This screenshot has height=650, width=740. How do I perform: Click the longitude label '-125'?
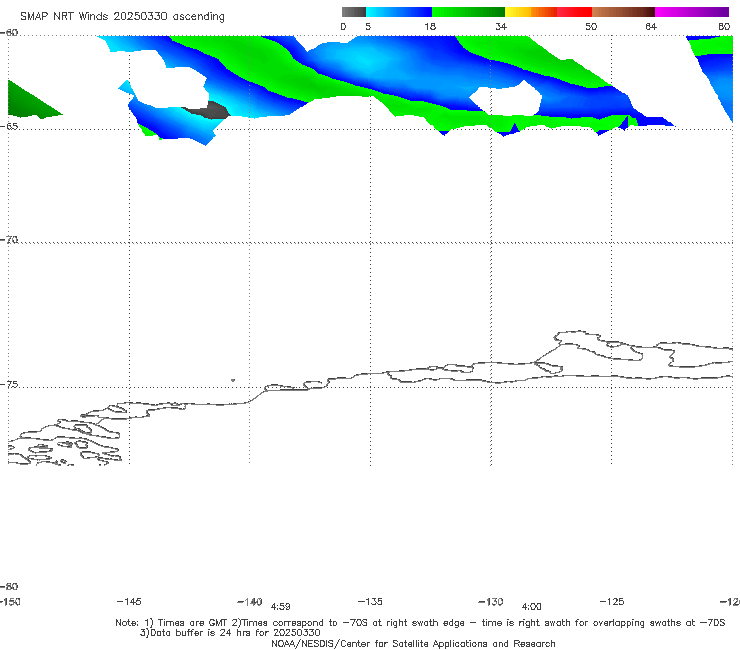[x=612, y=602]
